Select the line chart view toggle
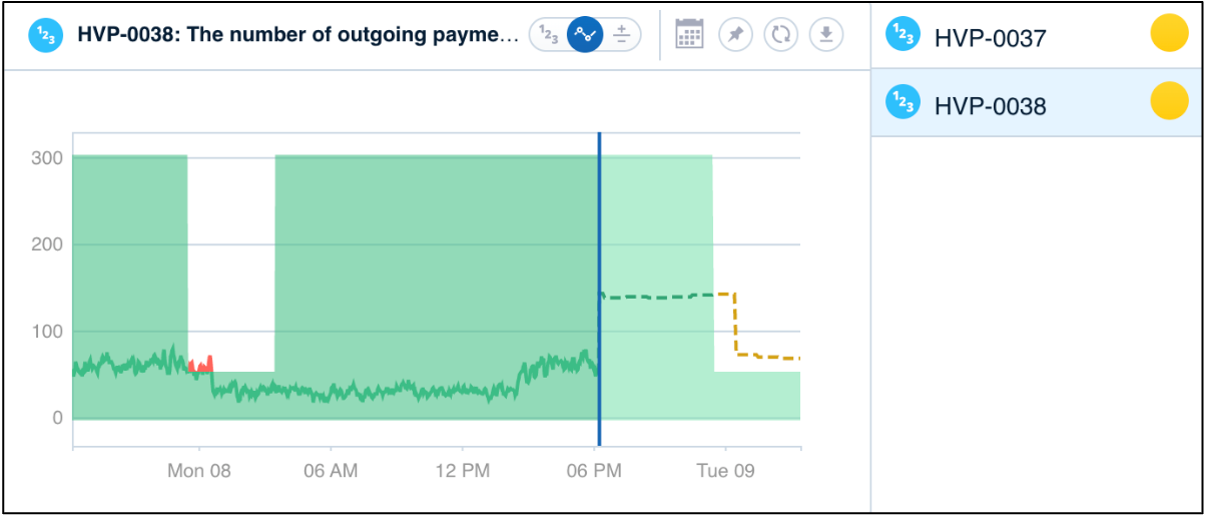Screen dimensions: 1206x516 585,35
